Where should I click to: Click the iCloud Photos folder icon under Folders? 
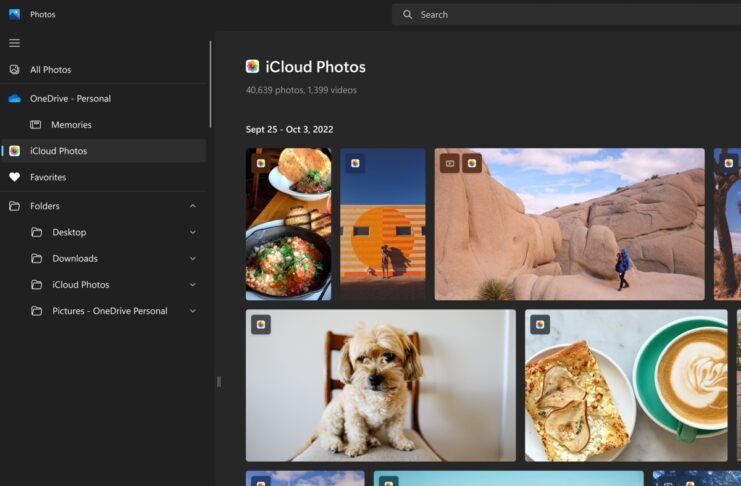[36, 285]
